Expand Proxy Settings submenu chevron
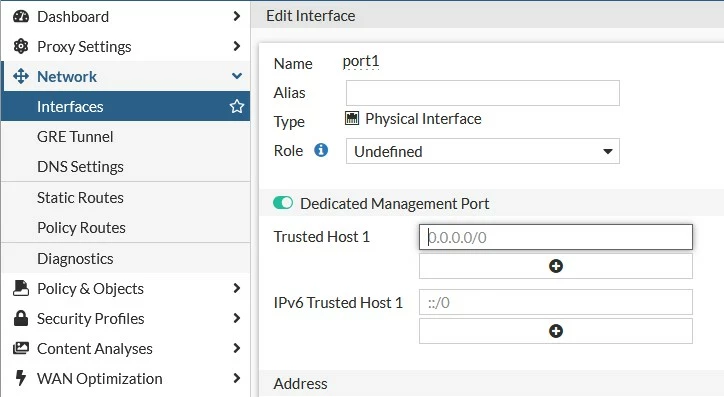This screenshot has height=397, width=724. click(237, 46)
